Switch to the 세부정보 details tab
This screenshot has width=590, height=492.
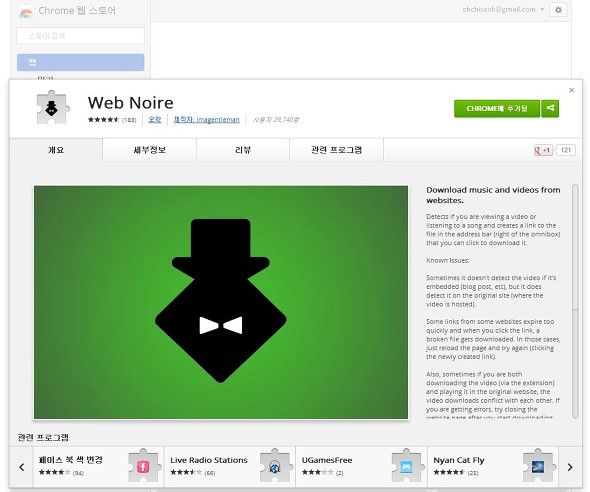point(149,150)
